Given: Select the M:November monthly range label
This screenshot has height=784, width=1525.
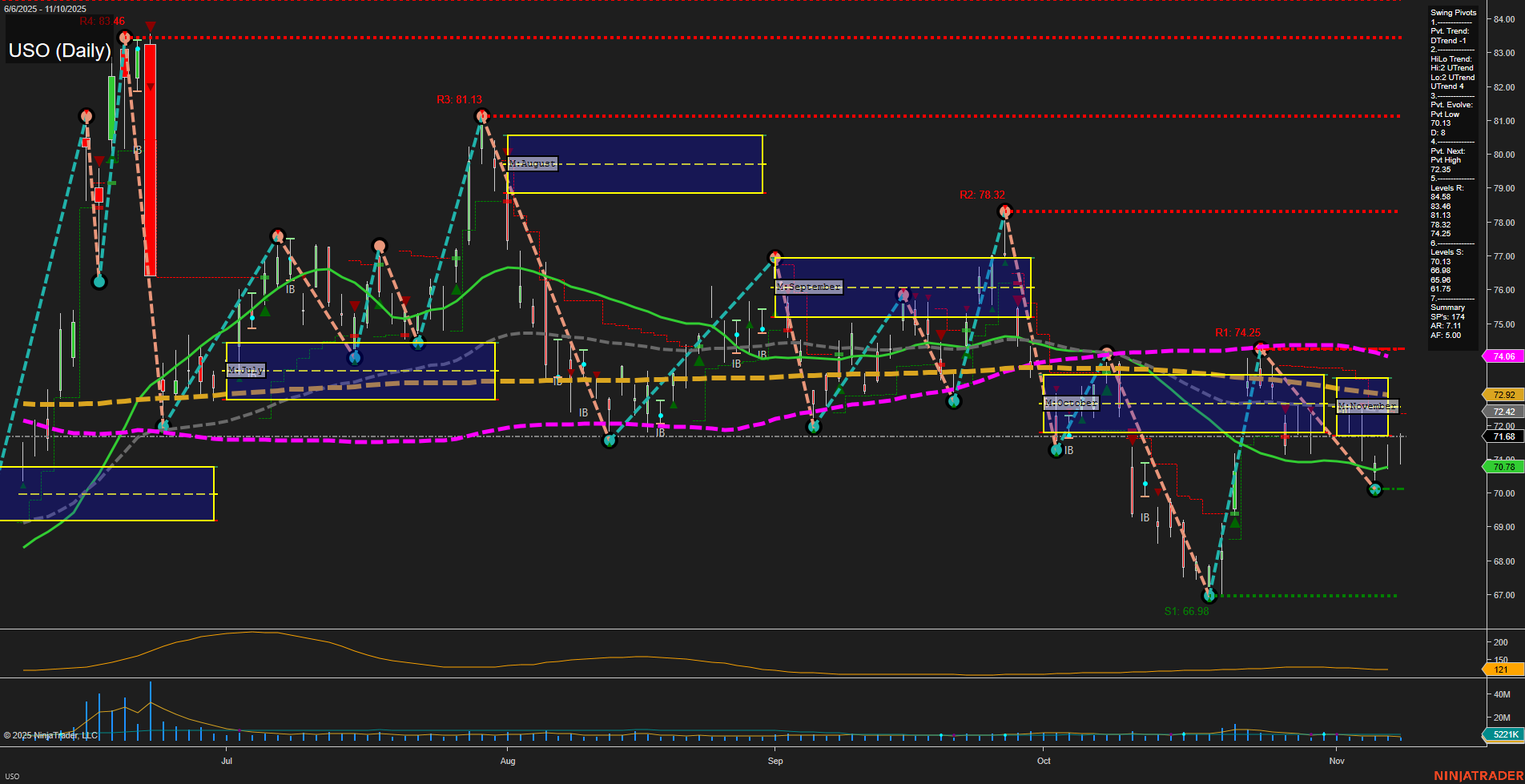Looking at the screenshot, I should point(1367,406).
